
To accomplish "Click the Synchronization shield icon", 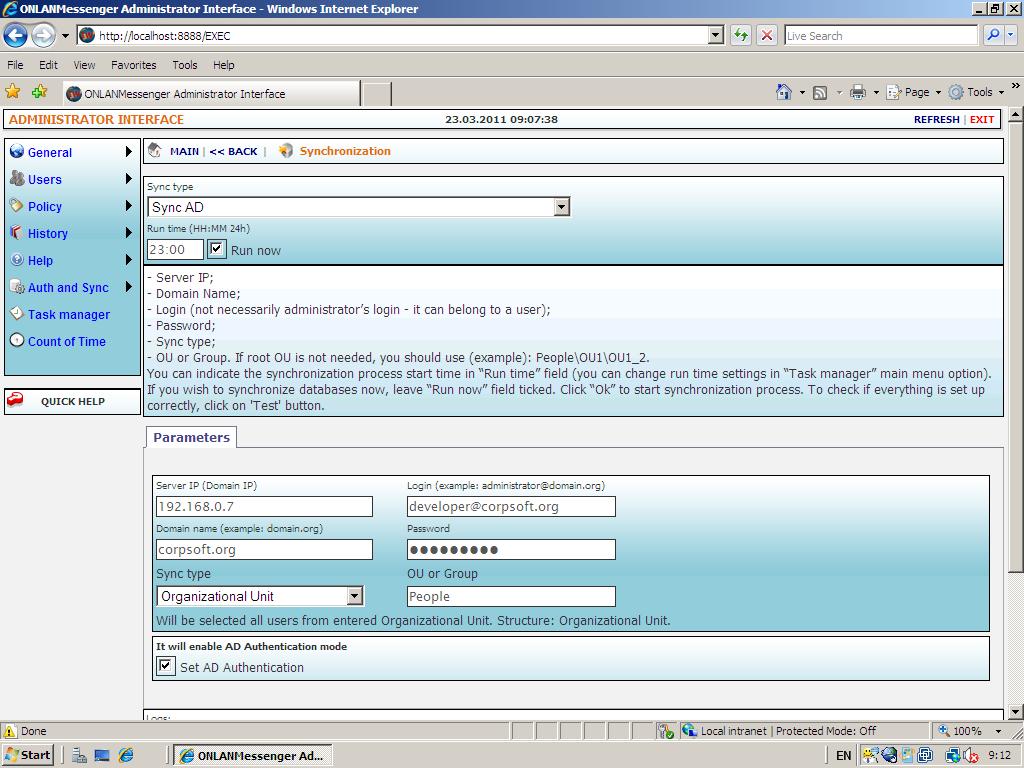I will (286, 151).
